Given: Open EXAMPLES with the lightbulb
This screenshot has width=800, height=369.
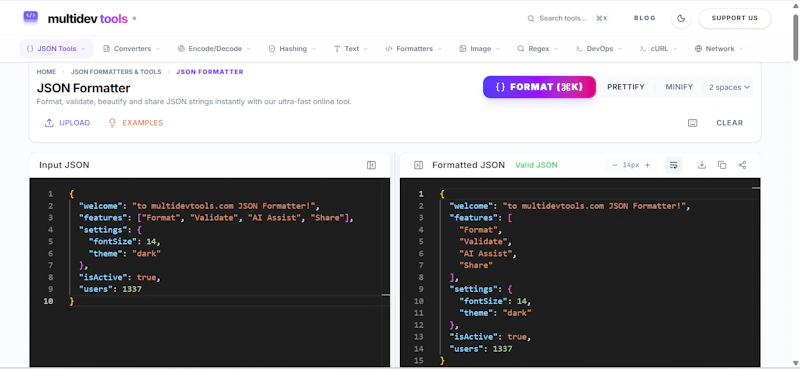Looking at the screenshot, I should [136, 123].
